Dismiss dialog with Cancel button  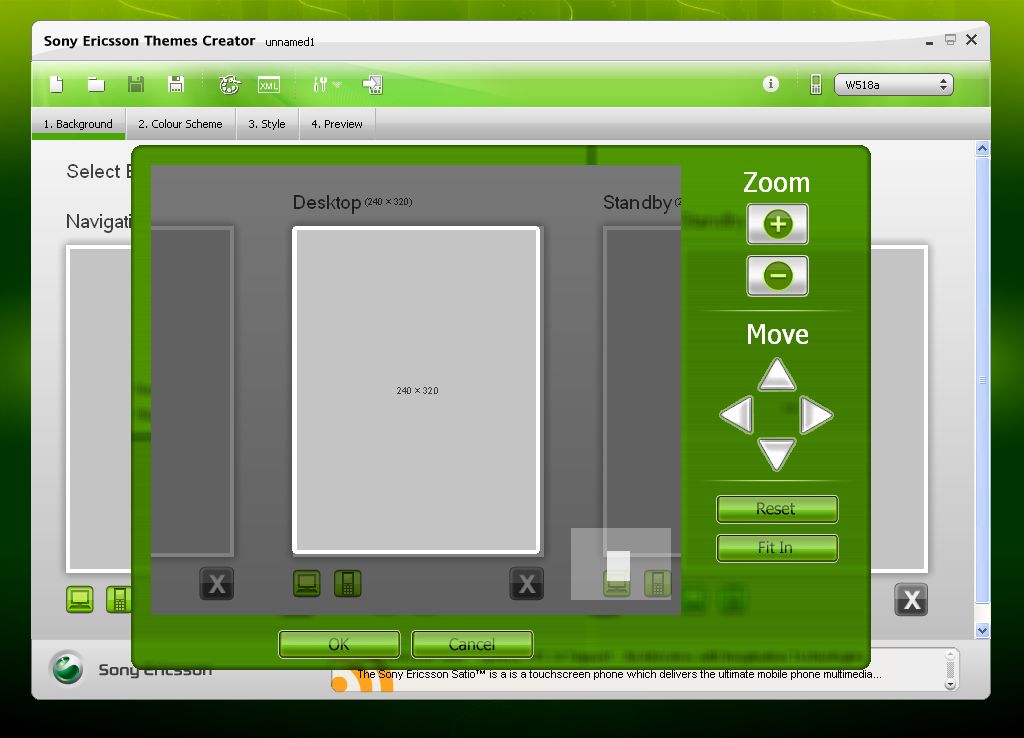click(x=472, y=645)
